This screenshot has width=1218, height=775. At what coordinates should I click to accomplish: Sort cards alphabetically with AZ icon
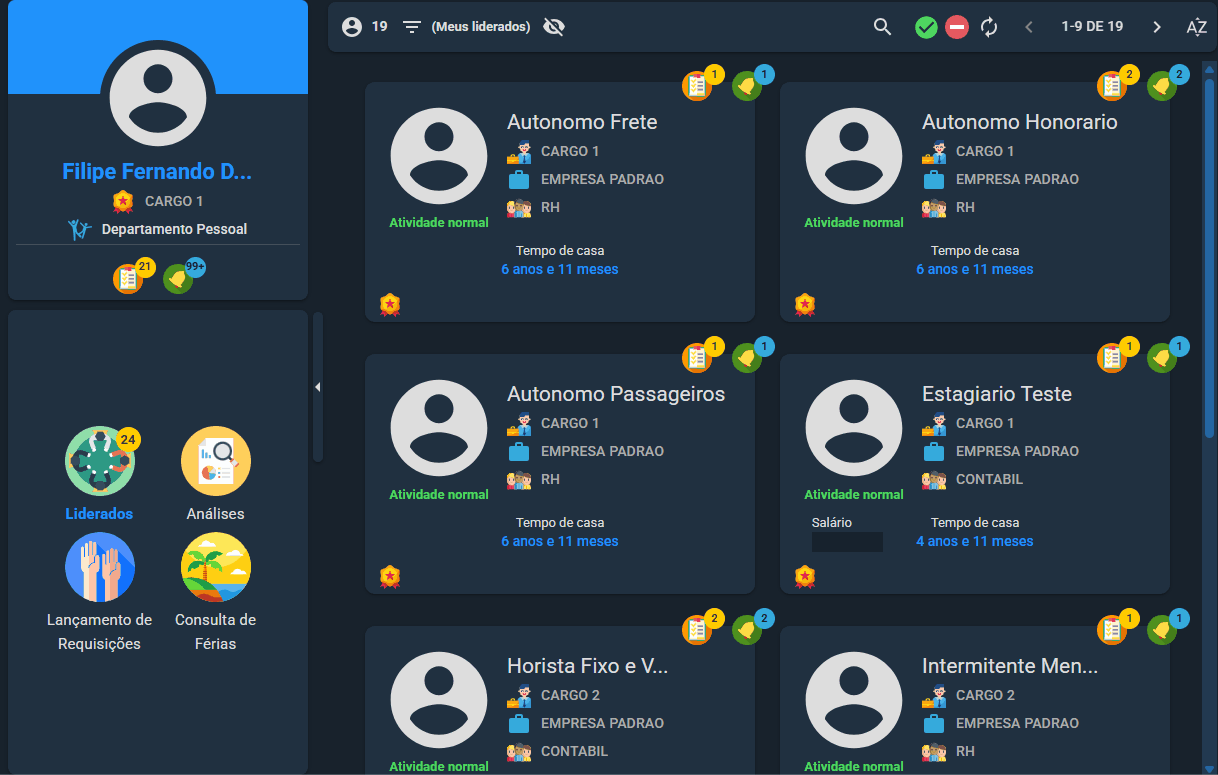[x=1196, y=27]
